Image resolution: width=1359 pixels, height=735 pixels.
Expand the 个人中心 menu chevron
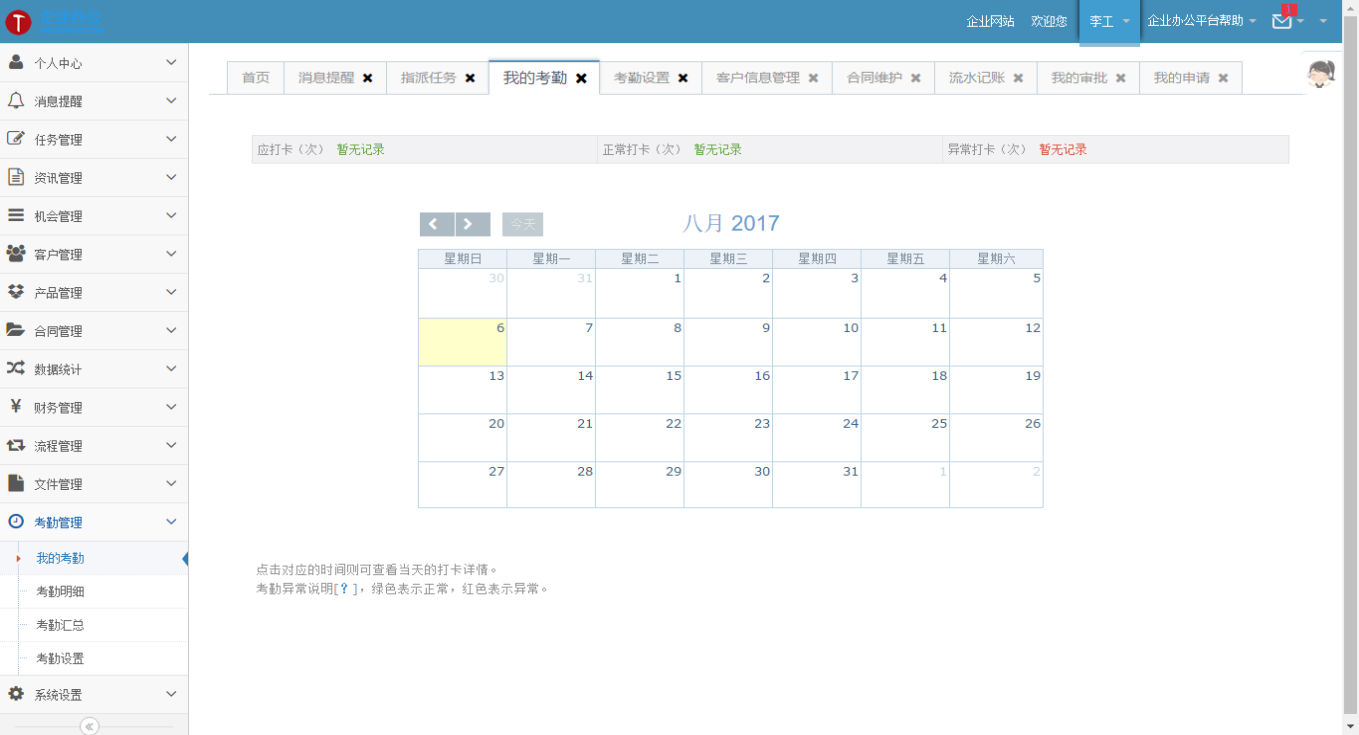[171, 62]
